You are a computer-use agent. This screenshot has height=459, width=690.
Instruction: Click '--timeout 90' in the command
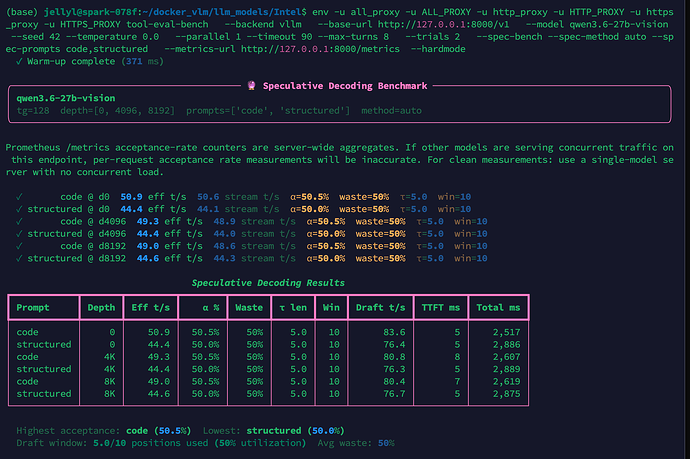(279, 37)
